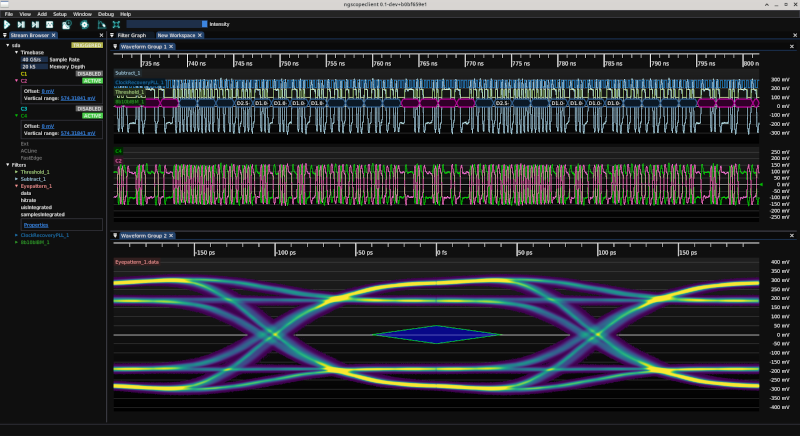Open Waveform Group 2 dock menu icon

[115, 236]
